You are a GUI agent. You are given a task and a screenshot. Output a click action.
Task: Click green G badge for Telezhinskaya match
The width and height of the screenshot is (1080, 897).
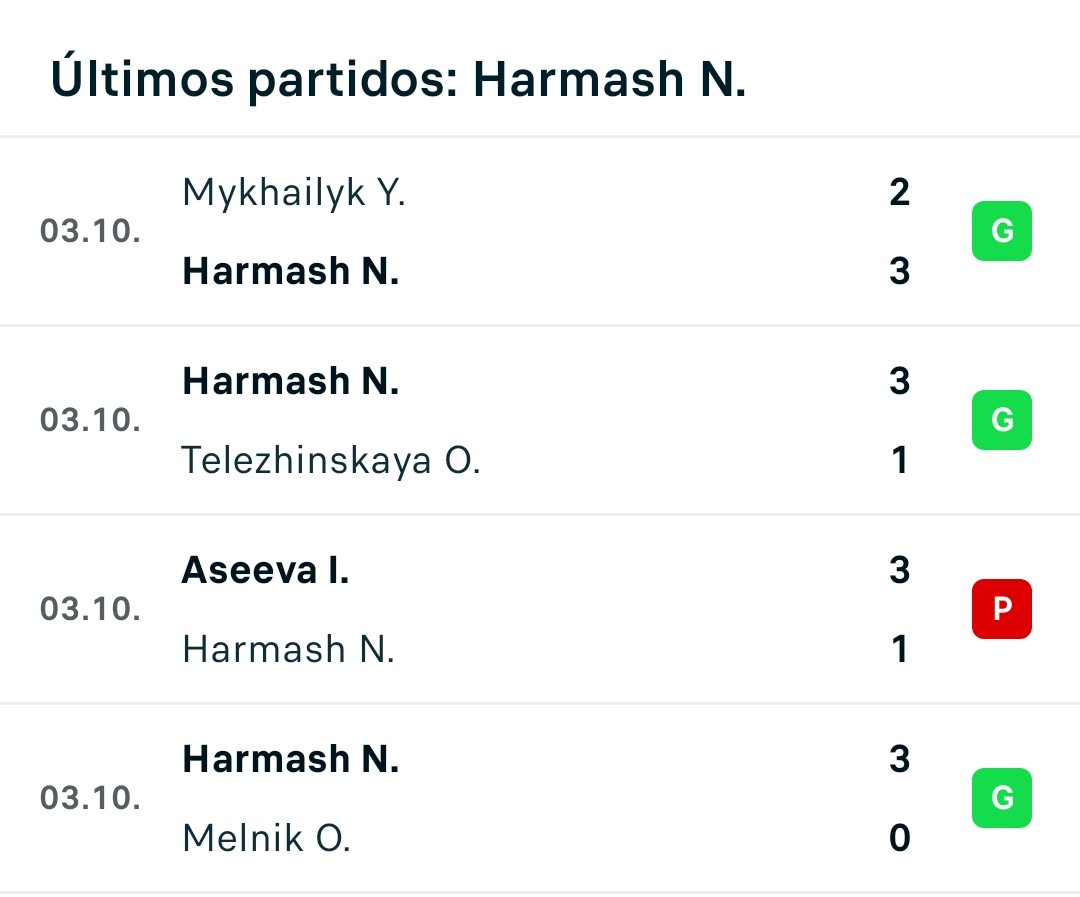click(1001, 420)
